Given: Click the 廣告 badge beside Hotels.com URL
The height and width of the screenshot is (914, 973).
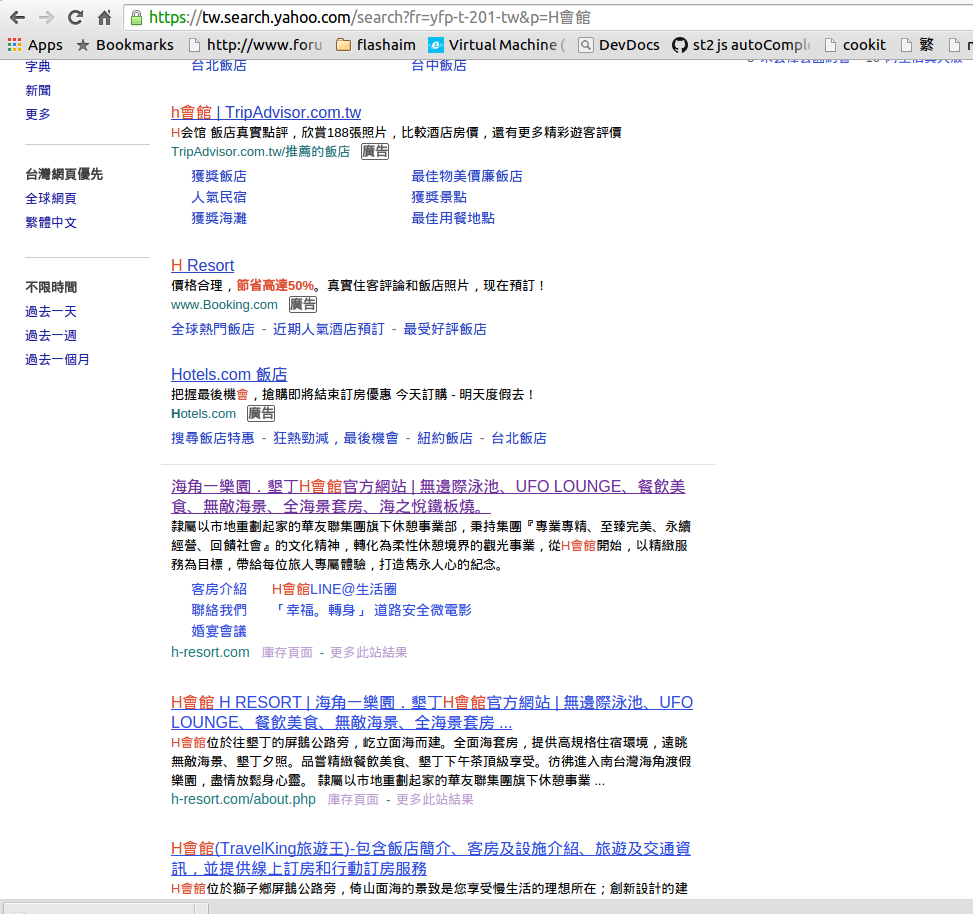Looking at the screenshot, I should tap(261, 414).
